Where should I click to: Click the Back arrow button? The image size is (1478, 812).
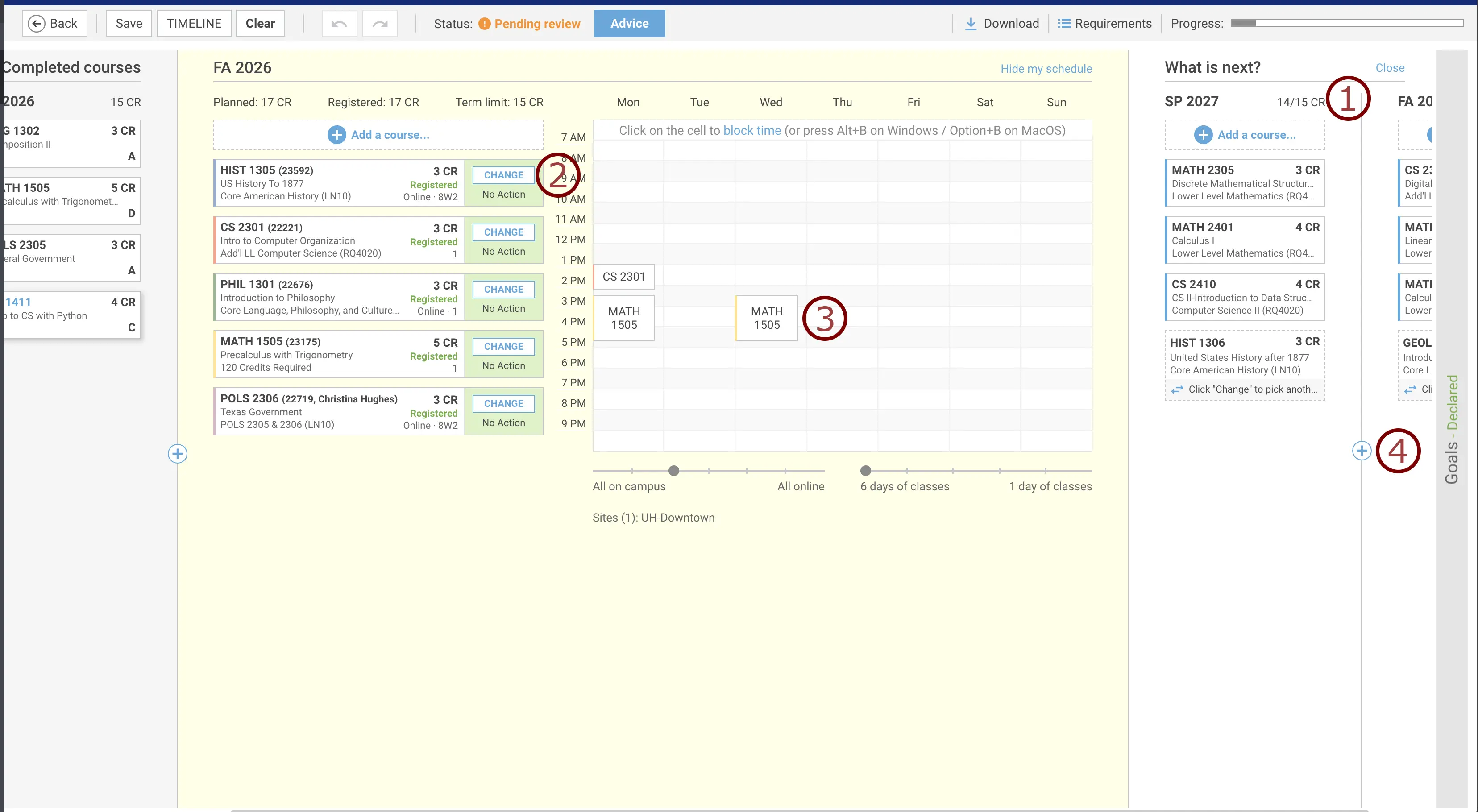point(54,24)
